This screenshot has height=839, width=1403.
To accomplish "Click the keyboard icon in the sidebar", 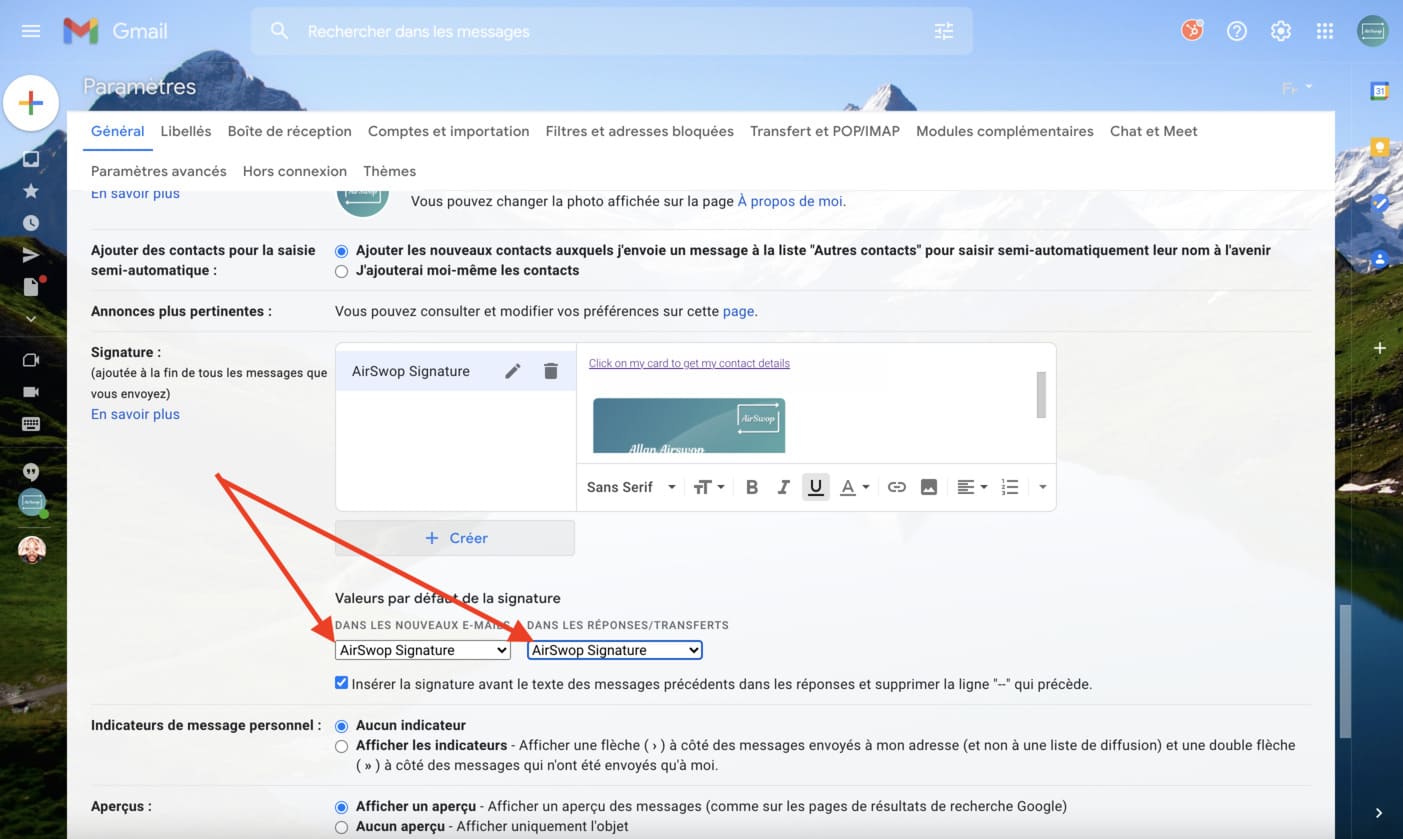I will click(31, 424).
